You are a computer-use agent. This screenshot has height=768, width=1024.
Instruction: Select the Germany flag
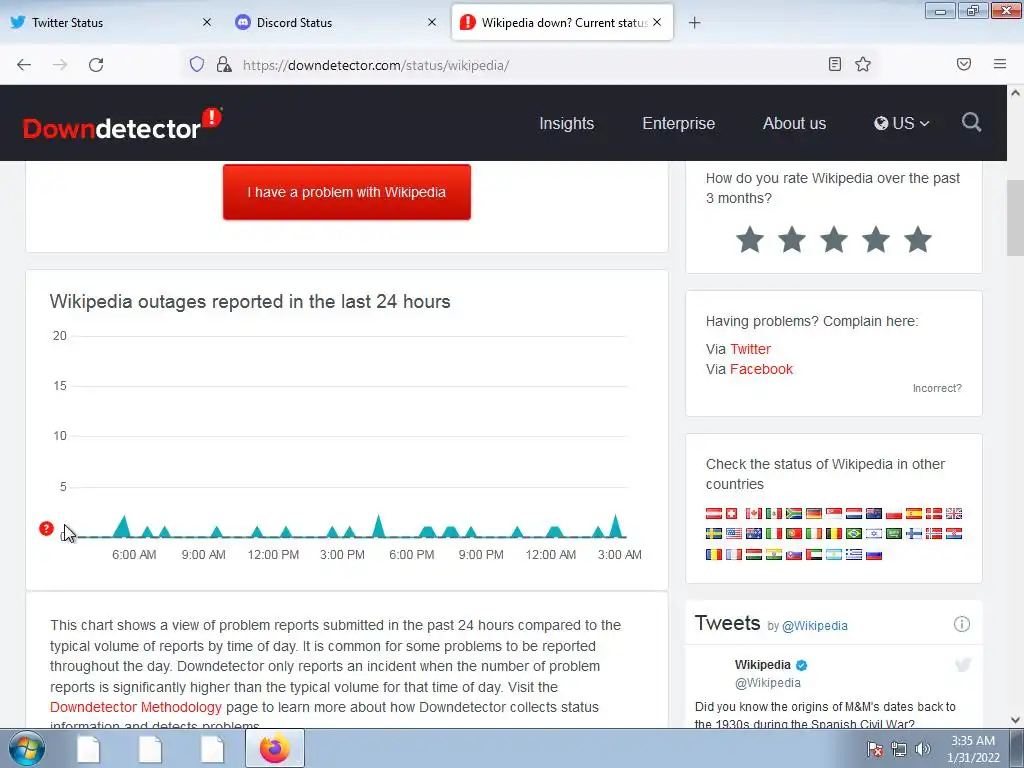(814, 513)
